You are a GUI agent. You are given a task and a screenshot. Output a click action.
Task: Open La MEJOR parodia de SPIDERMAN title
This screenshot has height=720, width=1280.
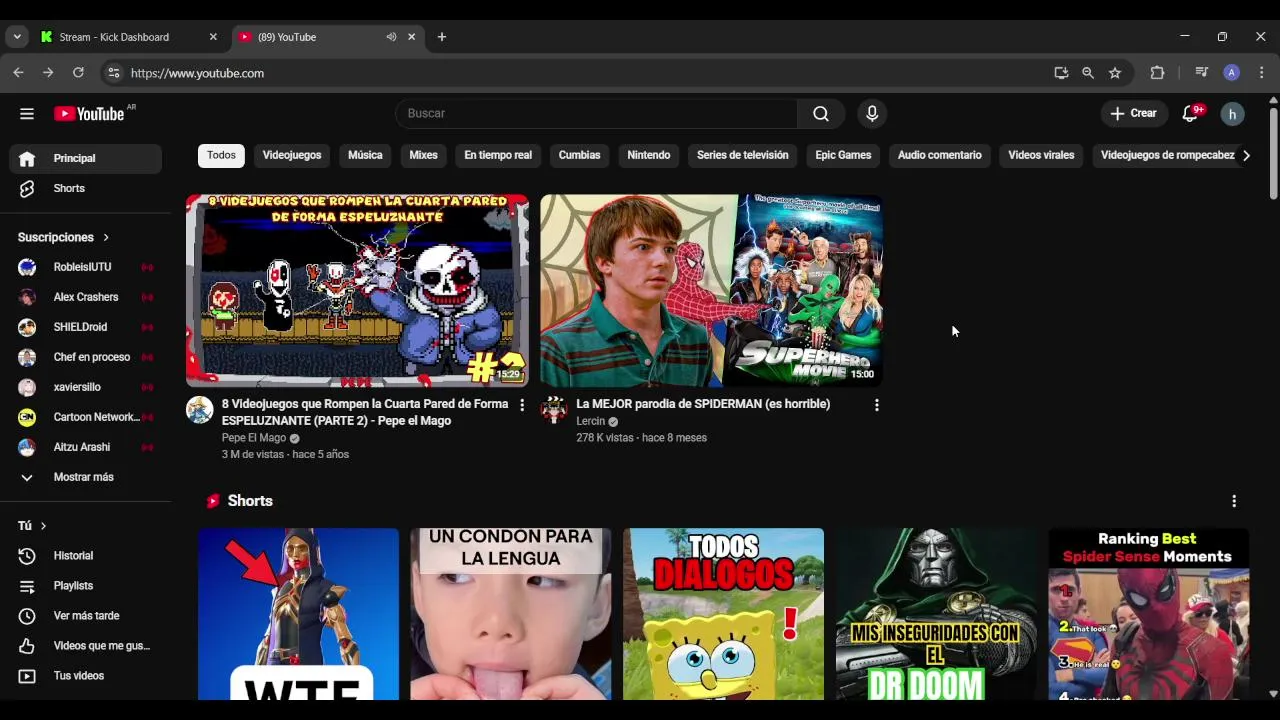[703, 404]
